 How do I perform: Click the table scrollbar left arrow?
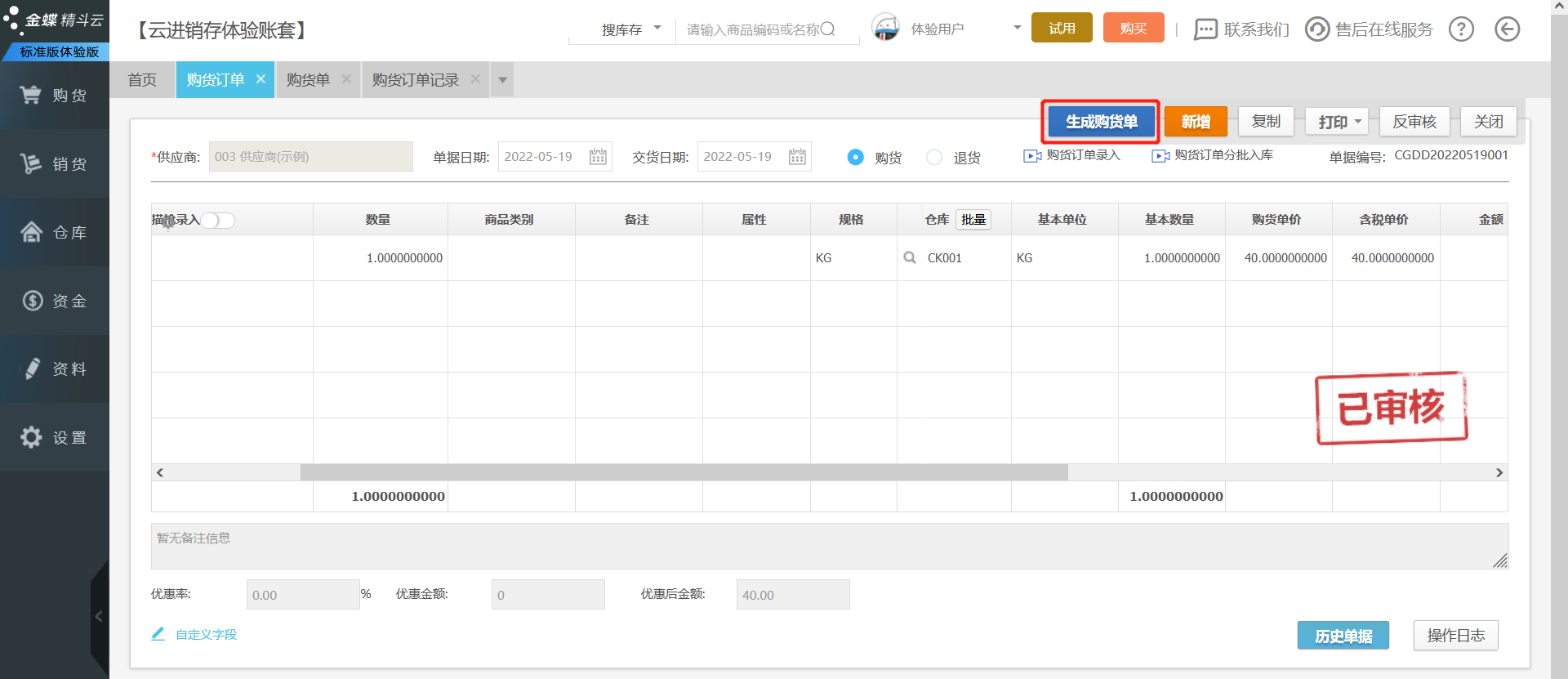click(x=160, y=472)
